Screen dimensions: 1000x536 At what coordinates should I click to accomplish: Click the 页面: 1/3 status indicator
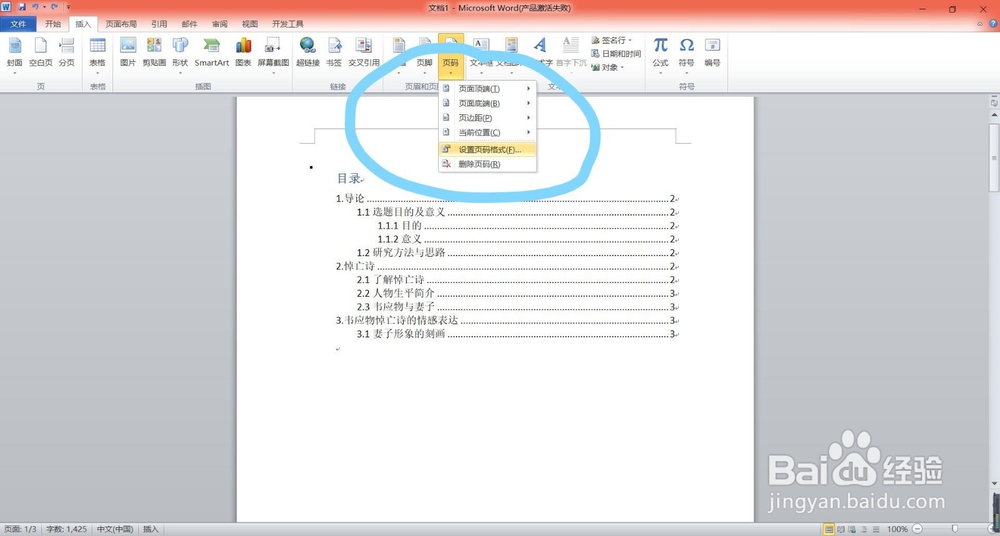coord(20,529)
